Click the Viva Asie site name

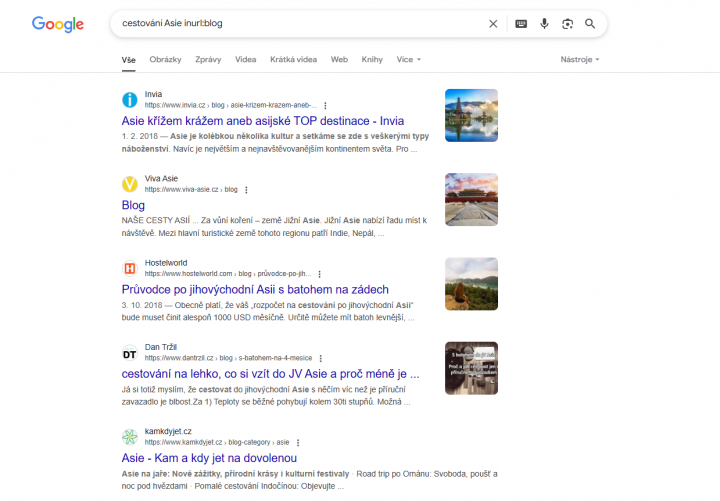[161, 179]
